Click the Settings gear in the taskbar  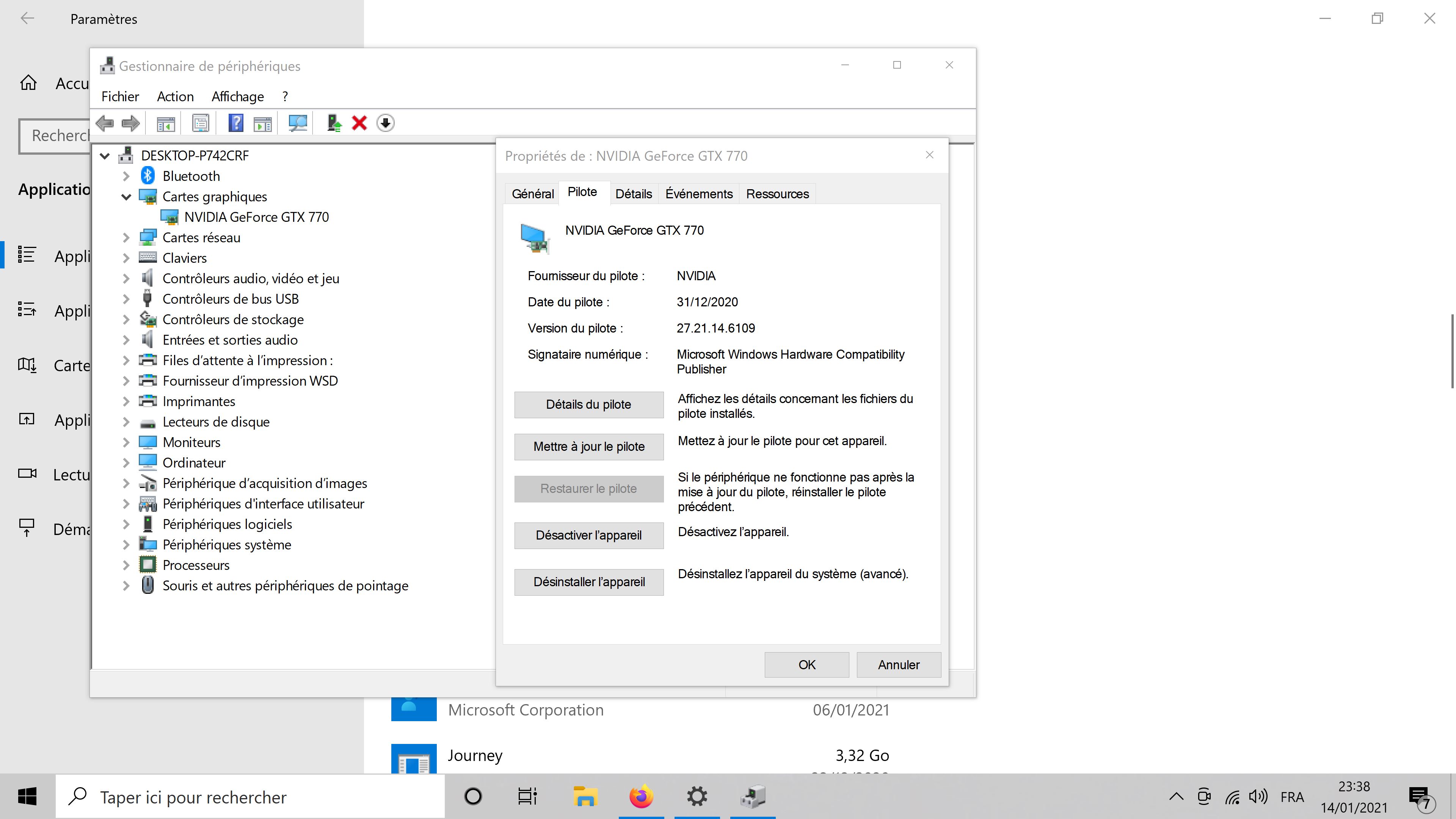tap(697, 797)
